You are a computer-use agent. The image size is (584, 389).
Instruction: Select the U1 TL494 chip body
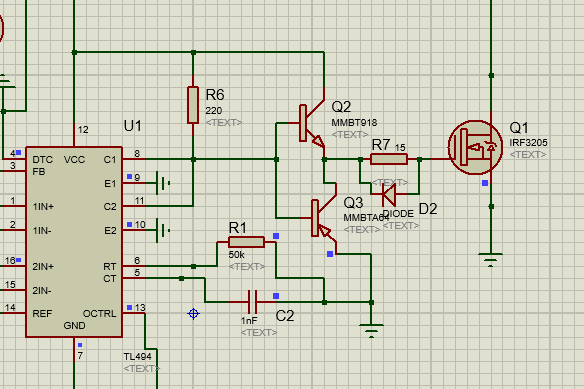[74, 242]
